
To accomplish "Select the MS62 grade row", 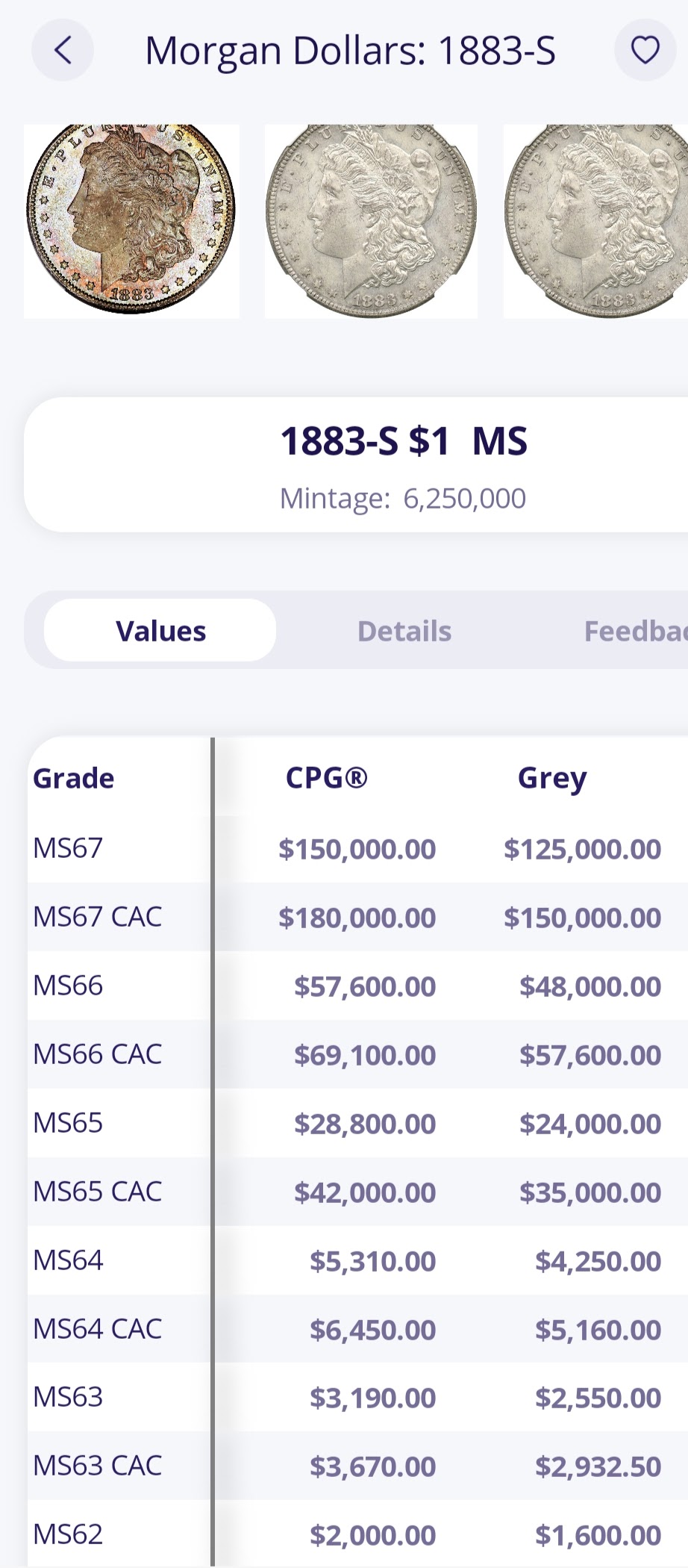I will click(x=68, y=1534).
